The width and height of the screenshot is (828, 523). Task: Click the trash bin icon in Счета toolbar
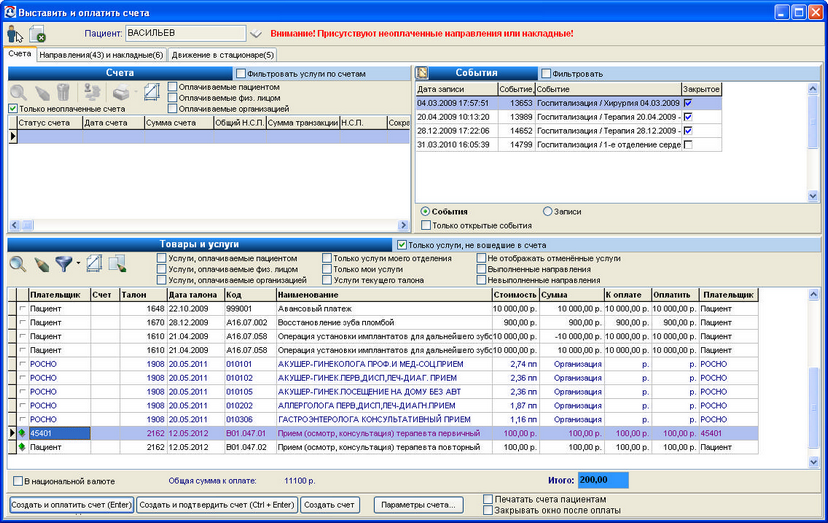(63, 92)
